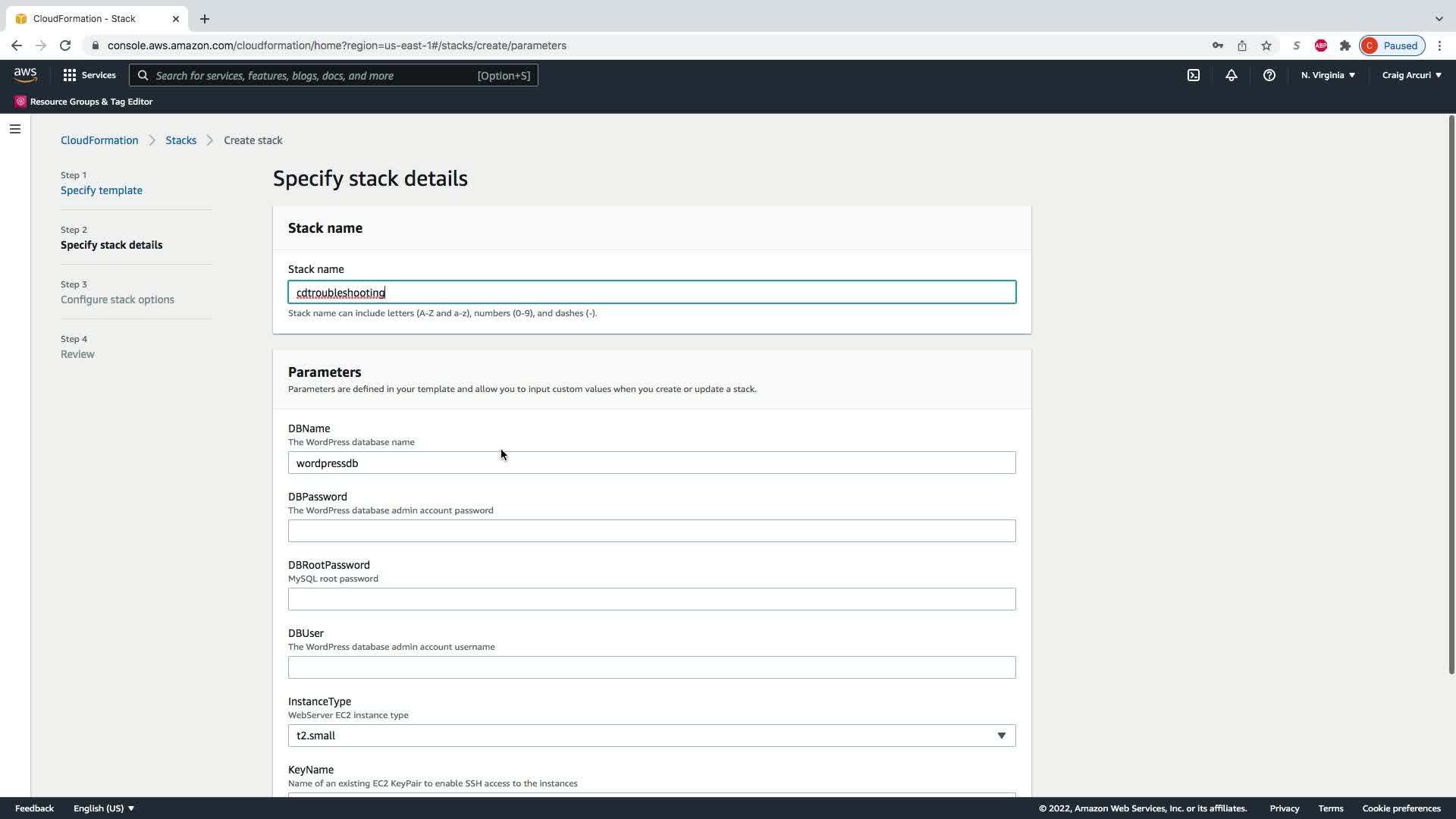Open AWS CloudShell icon
Screen dimensions: 1456x819
(x=1194, y=75)
